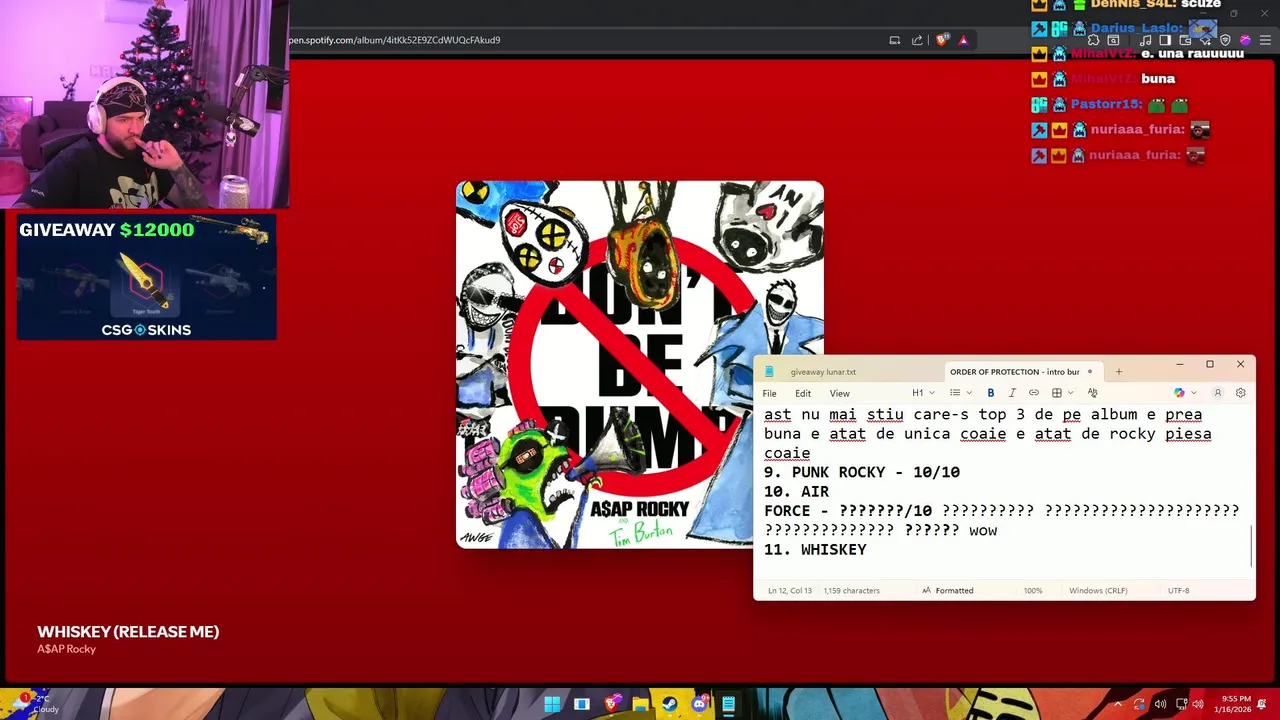
Task: Open File Explorer from taskbar
Action: pyautogui.click(x=641, y=704)
